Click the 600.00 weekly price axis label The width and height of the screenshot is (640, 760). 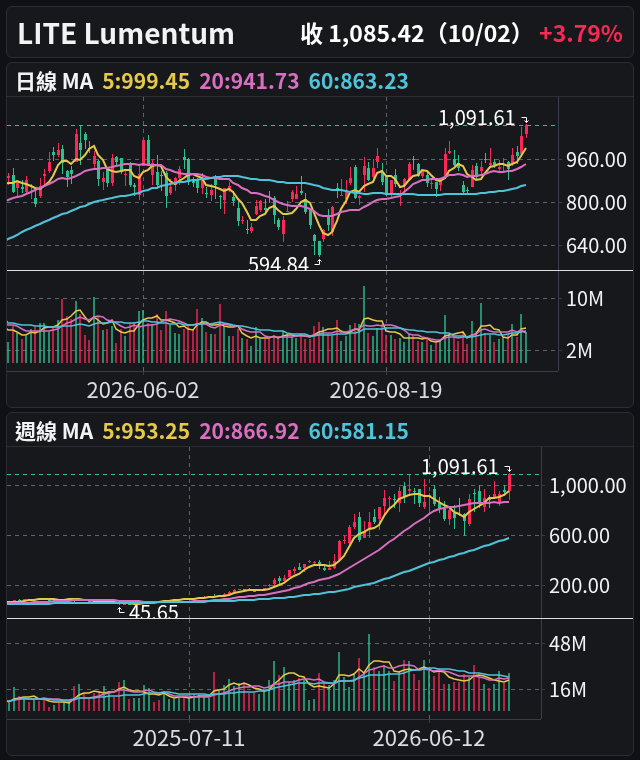(579, 536)
